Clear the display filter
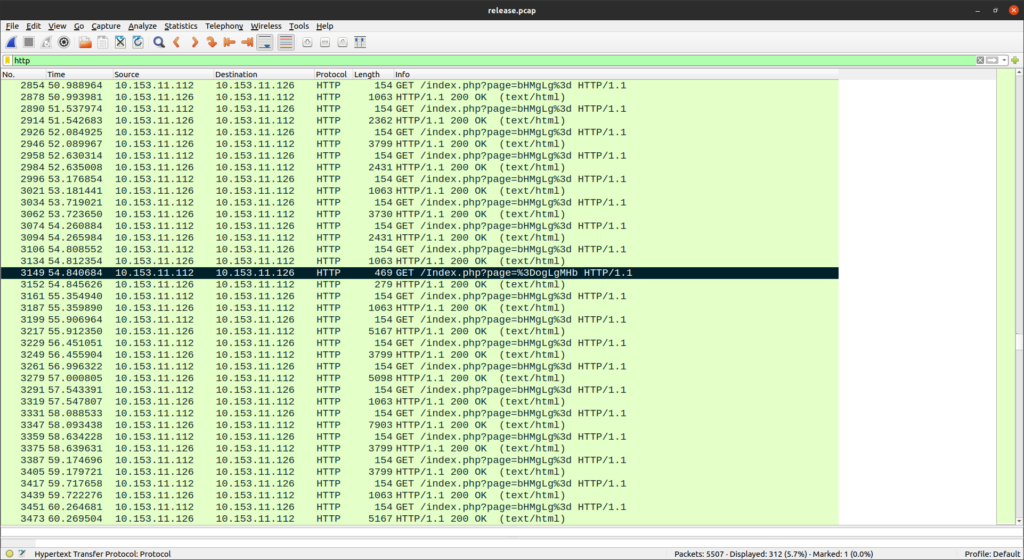This screenshot has width=1024, height=560. tap(980, 60)
